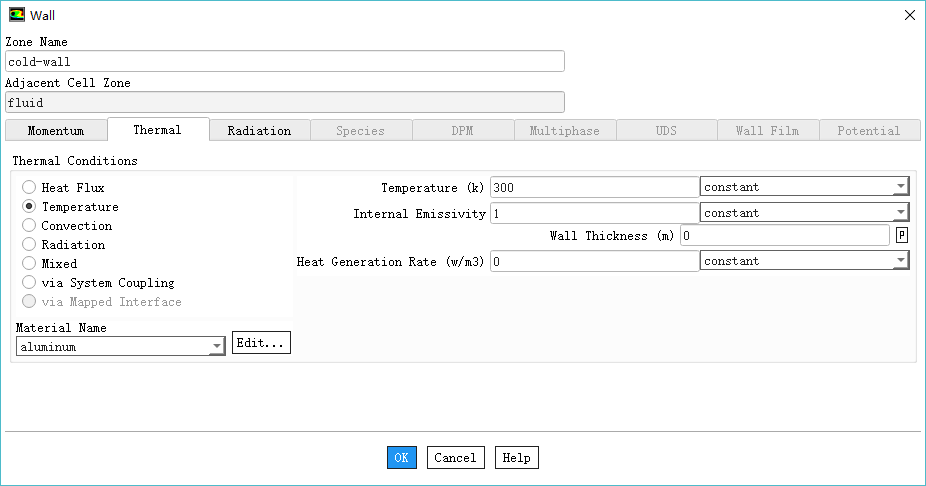Open the Material Name aluminum dropdown
Image resolution: width=926 pixels, height=486 pixels.
121,347
